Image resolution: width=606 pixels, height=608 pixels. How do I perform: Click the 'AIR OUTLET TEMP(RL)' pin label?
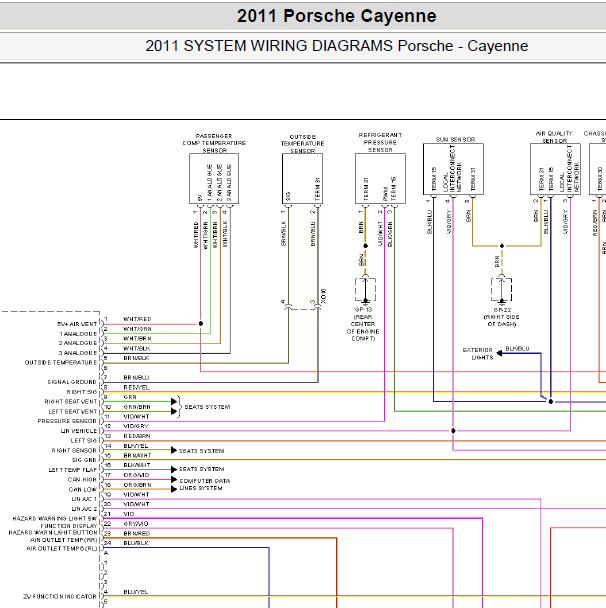click(x=62, y=549)
